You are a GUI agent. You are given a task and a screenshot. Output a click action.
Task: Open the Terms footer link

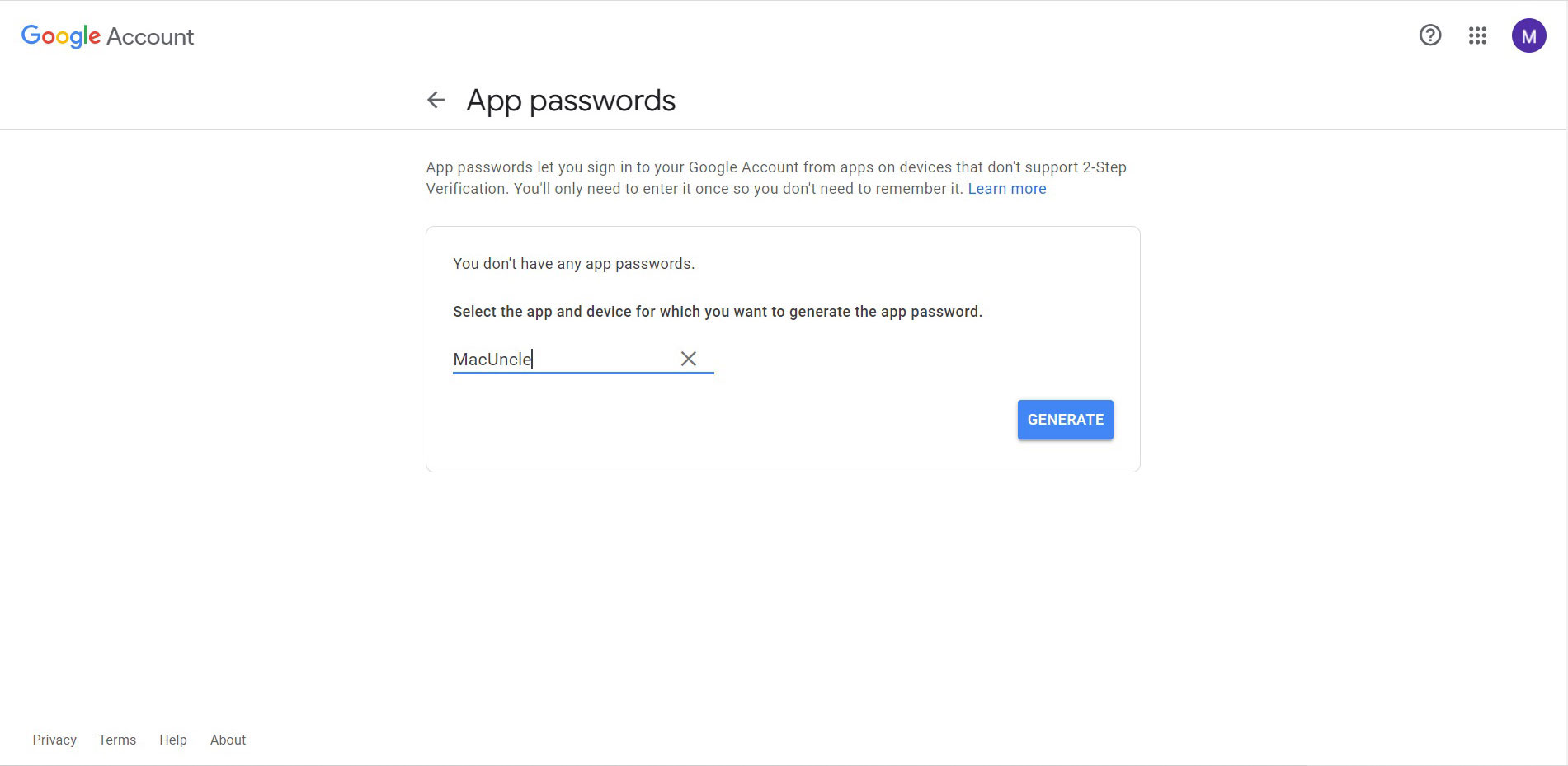point(117,740)
